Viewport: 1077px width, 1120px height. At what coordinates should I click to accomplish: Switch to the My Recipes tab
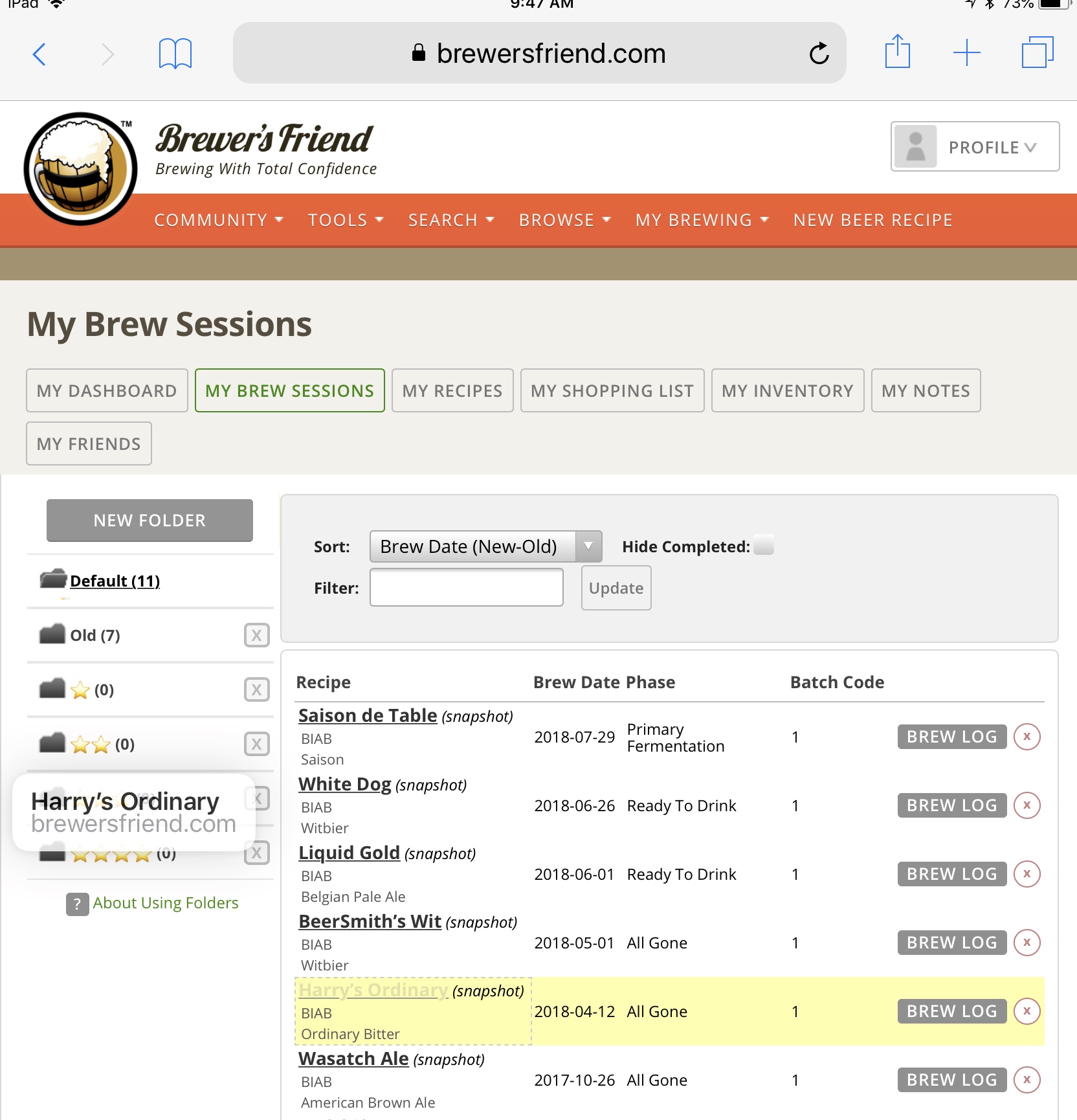point(452,391)
